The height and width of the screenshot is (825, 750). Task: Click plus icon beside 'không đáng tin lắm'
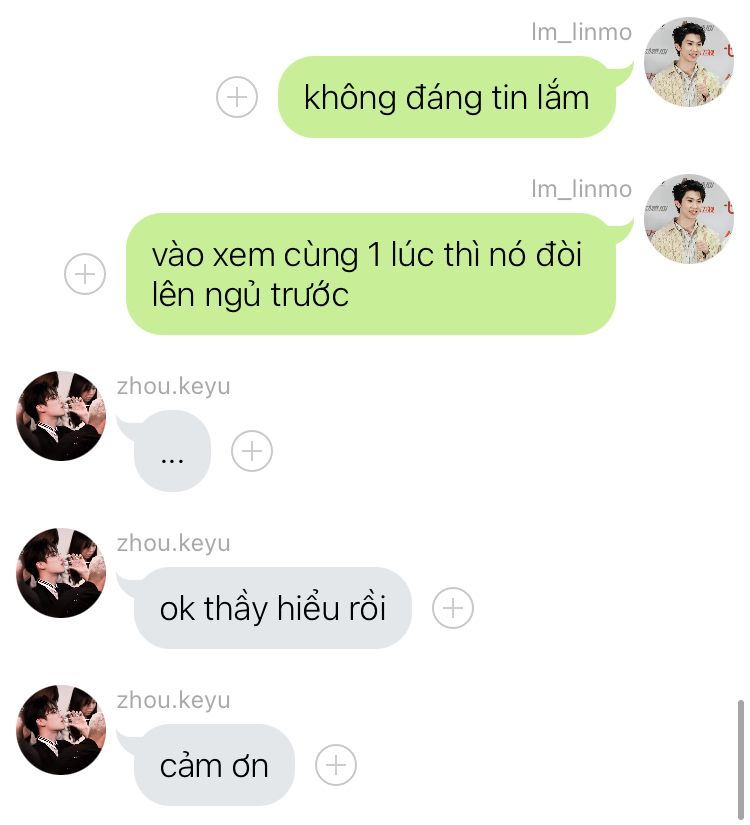[237, 97]
